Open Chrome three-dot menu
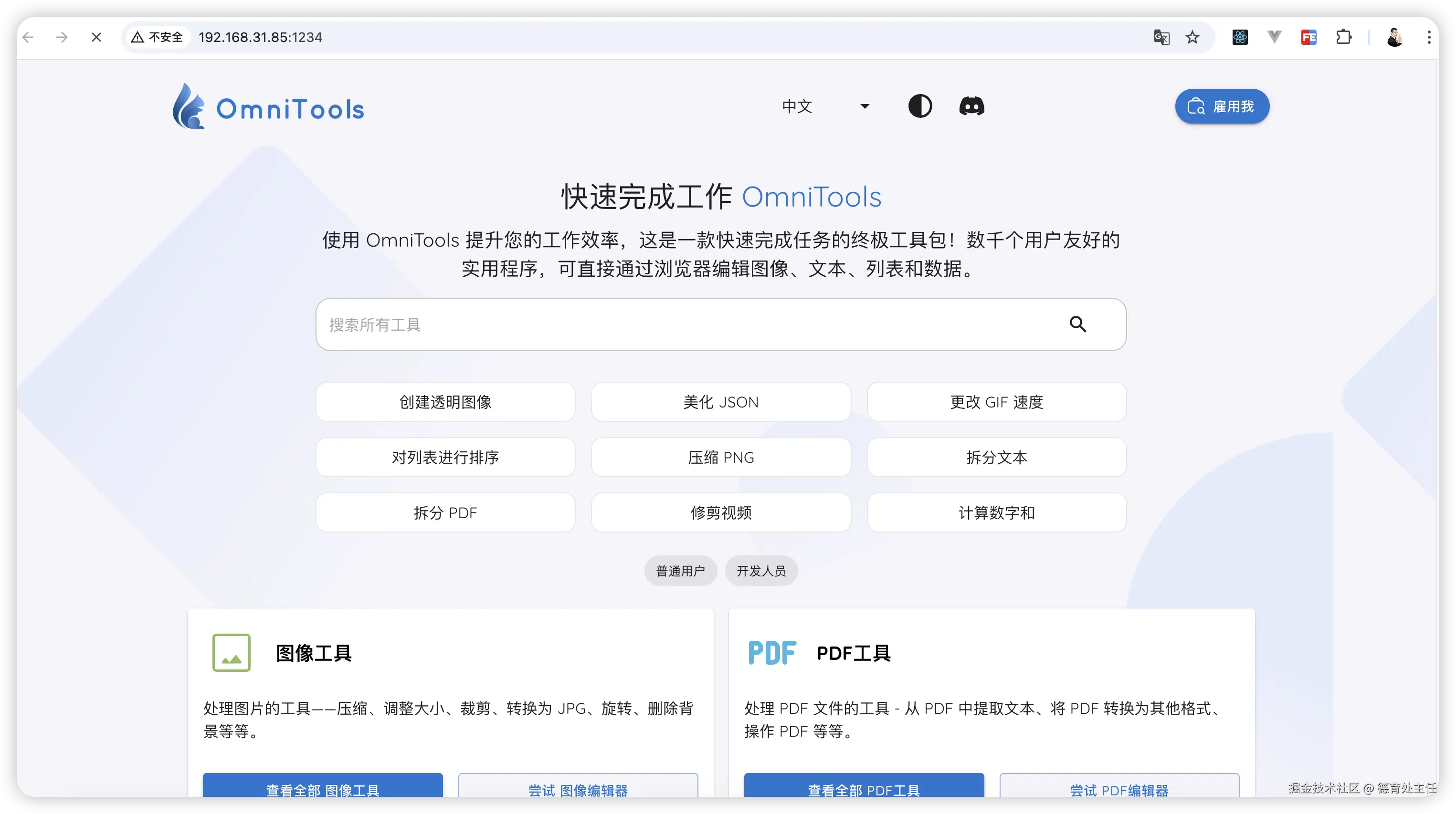Viewport: 1456px width, 814px height. click(x=1429, y=37)
